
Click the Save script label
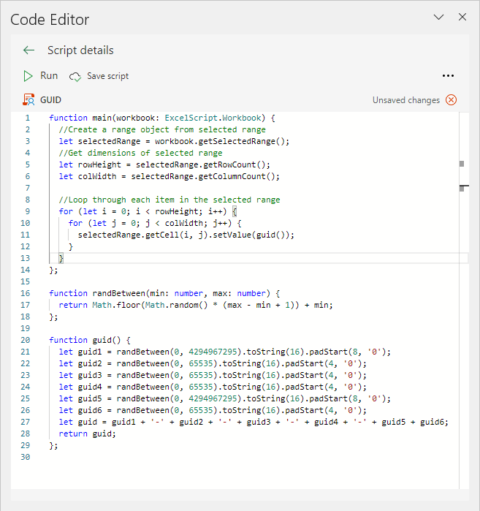coord(108,76)
